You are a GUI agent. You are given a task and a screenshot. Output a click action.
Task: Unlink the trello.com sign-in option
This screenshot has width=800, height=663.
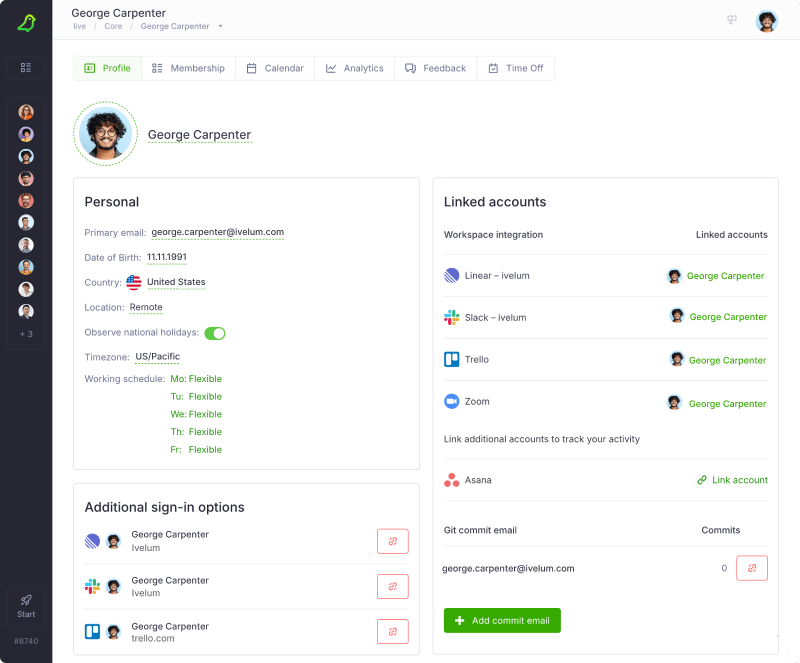pyautogui.click(x=393, y=632)
